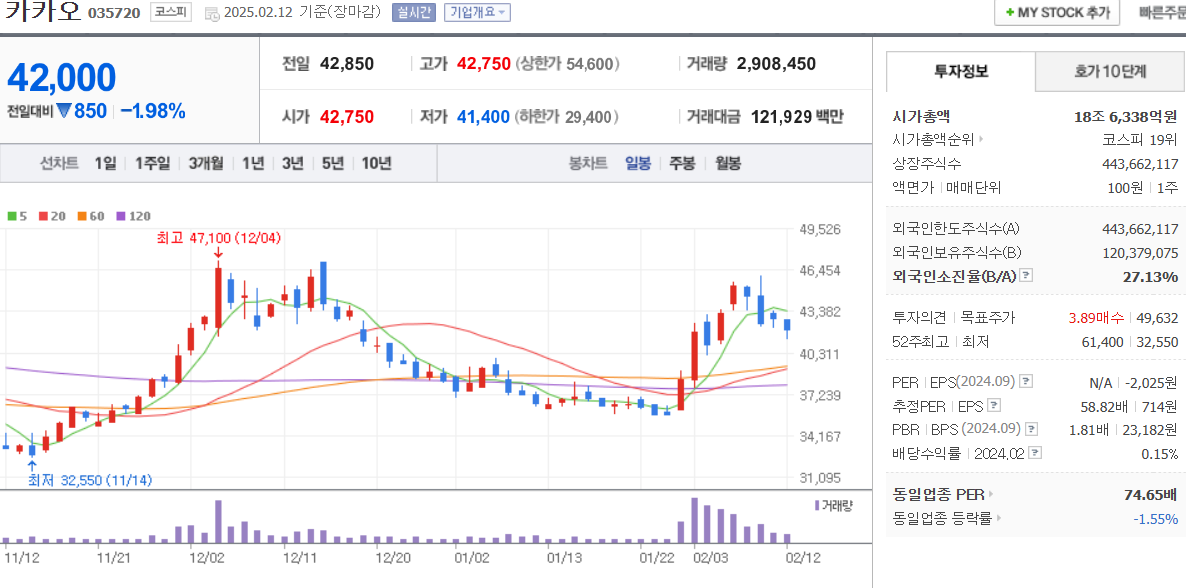
Task: Click the 최고 47,100 (12/04) high marker
Action: tap(218, 238)
